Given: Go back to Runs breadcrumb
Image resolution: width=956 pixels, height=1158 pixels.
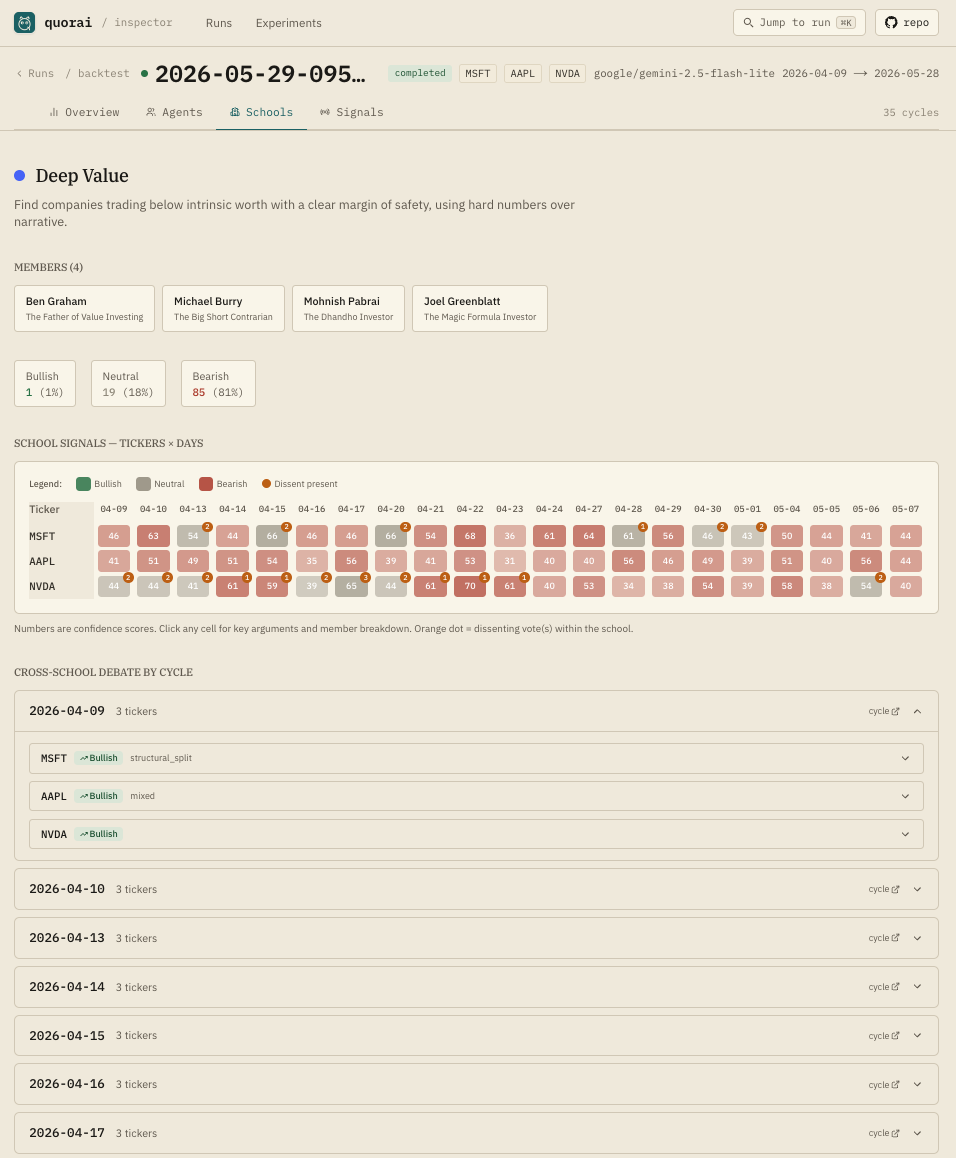Looking at the screenshot, I should point(35,73).
